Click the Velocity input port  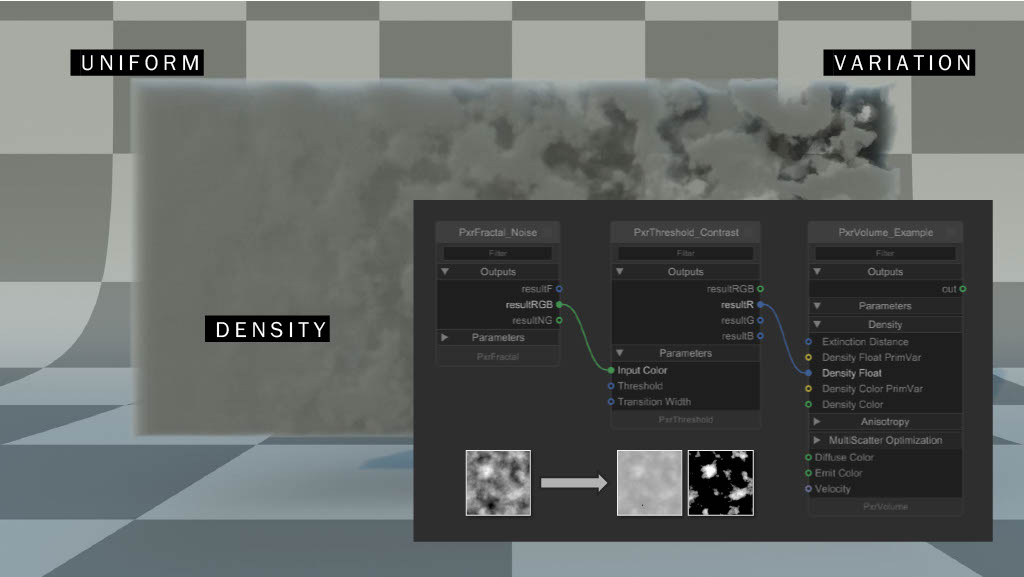(x=808, y=489)
